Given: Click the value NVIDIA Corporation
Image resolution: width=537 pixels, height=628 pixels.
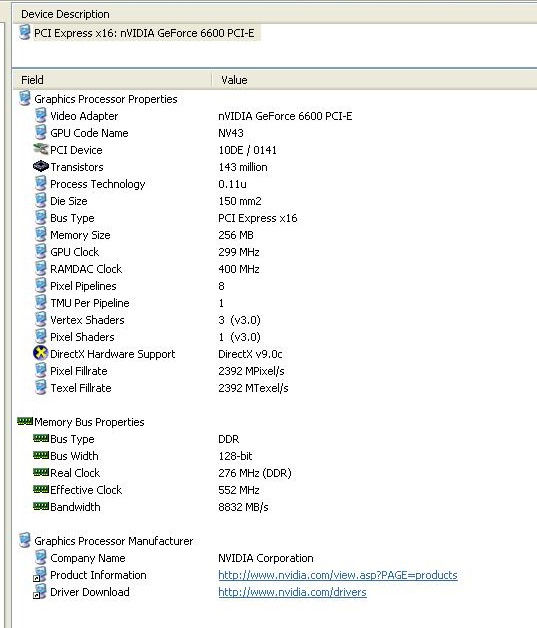Looking at the screenshot, I should 265,558.
